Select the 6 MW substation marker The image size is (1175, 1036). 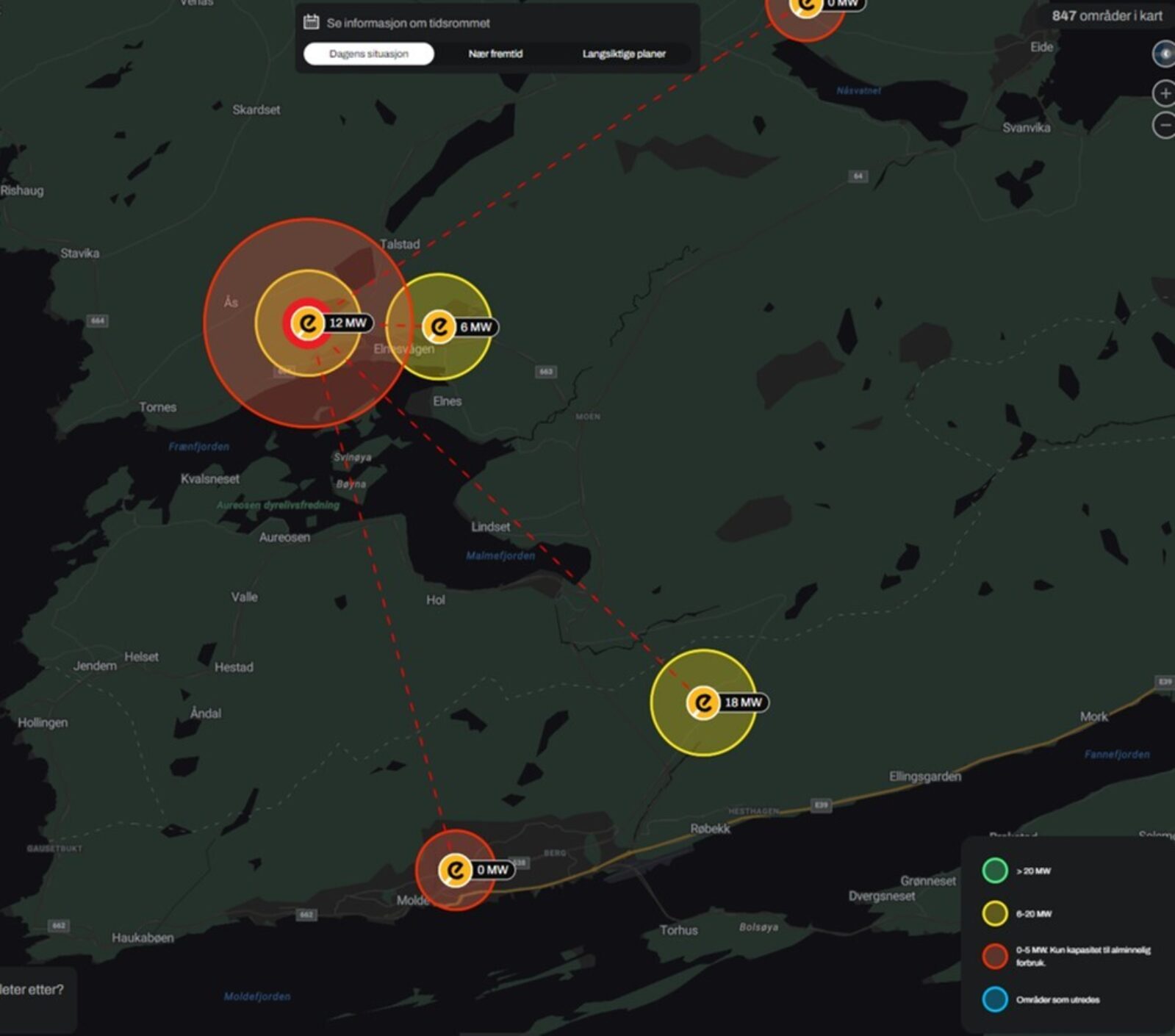pyautogui.click(x=439, y=327)
